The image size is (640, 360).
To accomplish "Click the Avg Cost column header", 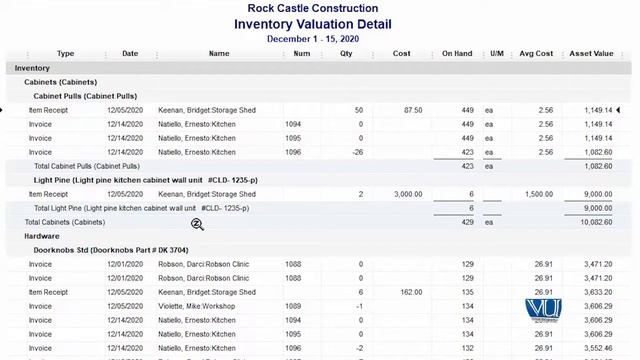I will pos(536,53).
